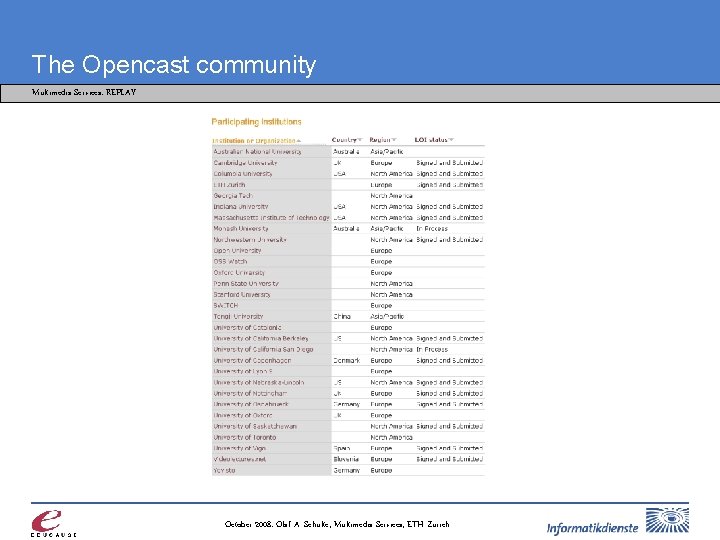Select University of Vigo row name
720x540 pixels.
[239, 448]
